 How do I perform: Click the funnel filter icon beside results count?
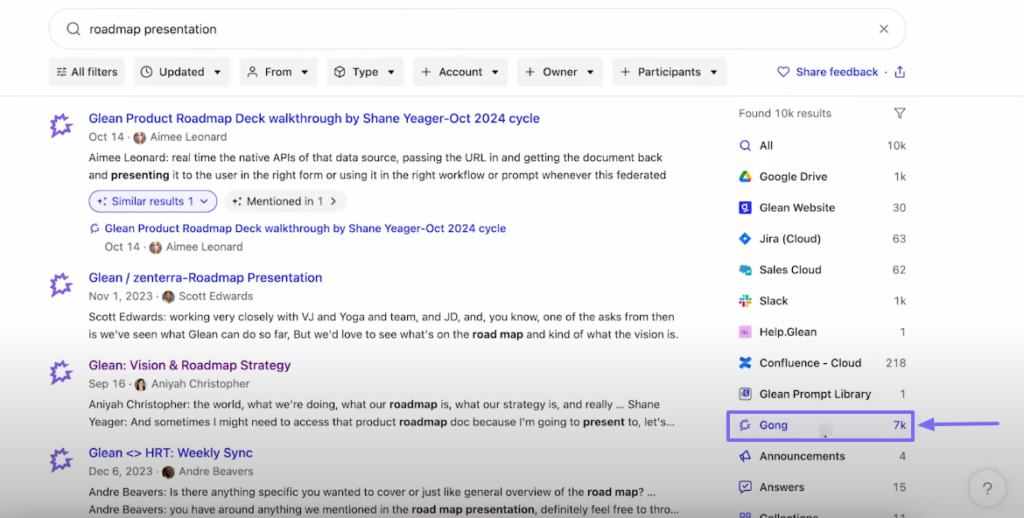pyautogui.click(x=899, y=113)
